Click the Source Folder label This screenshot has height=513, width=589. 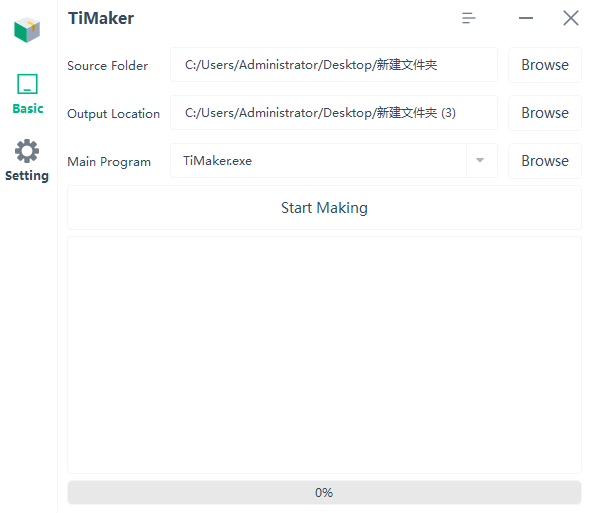click(x=107, y=66)
